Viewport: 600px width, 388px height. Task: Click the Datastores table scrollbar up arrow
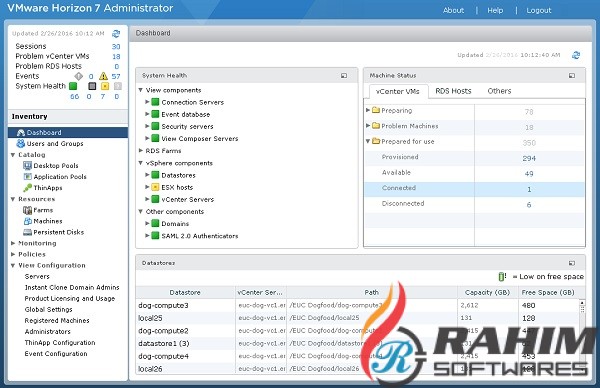tap(582, 303)
